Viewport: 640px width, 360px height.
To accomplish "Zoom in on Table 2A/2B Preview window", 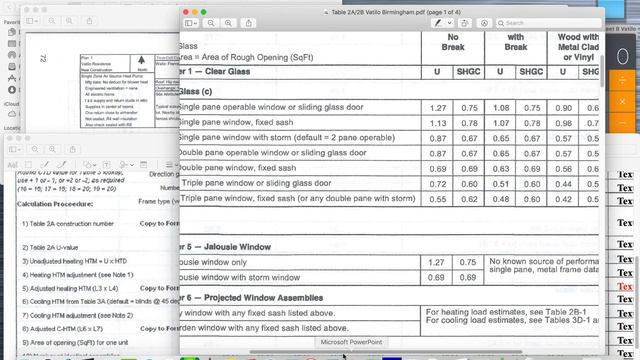I will (x=229, y=23).
